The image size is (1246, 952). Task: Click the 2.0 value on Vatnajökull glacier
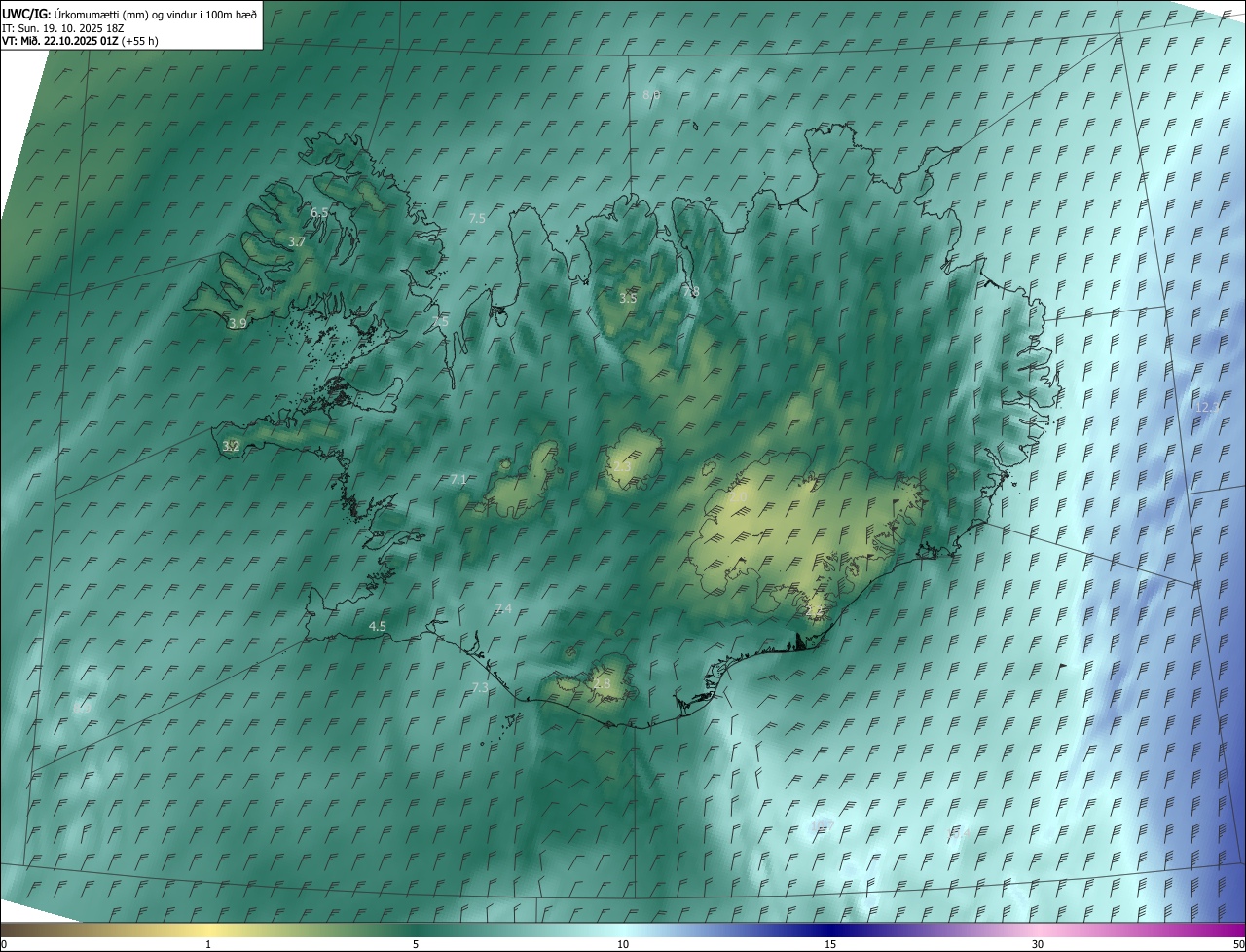click(739, 497)
